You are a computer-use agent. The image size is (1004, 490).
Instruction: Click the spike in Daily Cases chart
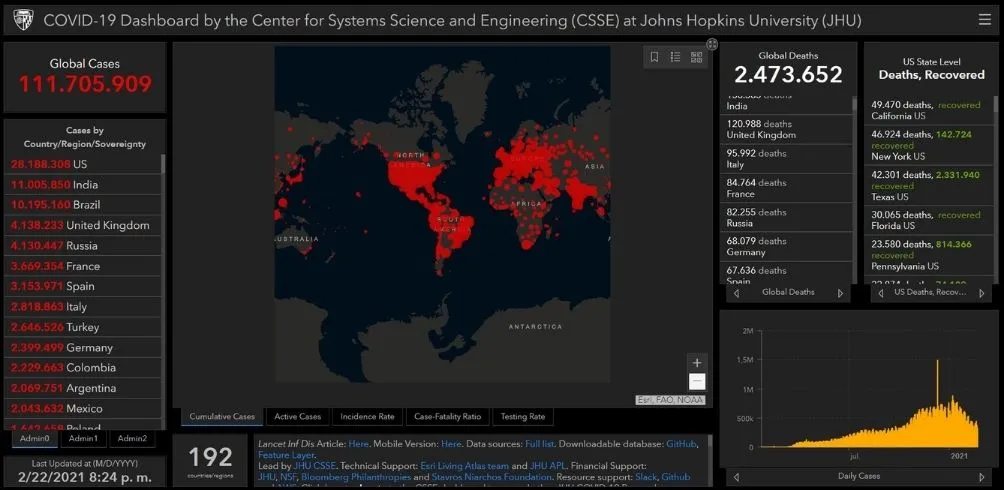coord(938,384)
